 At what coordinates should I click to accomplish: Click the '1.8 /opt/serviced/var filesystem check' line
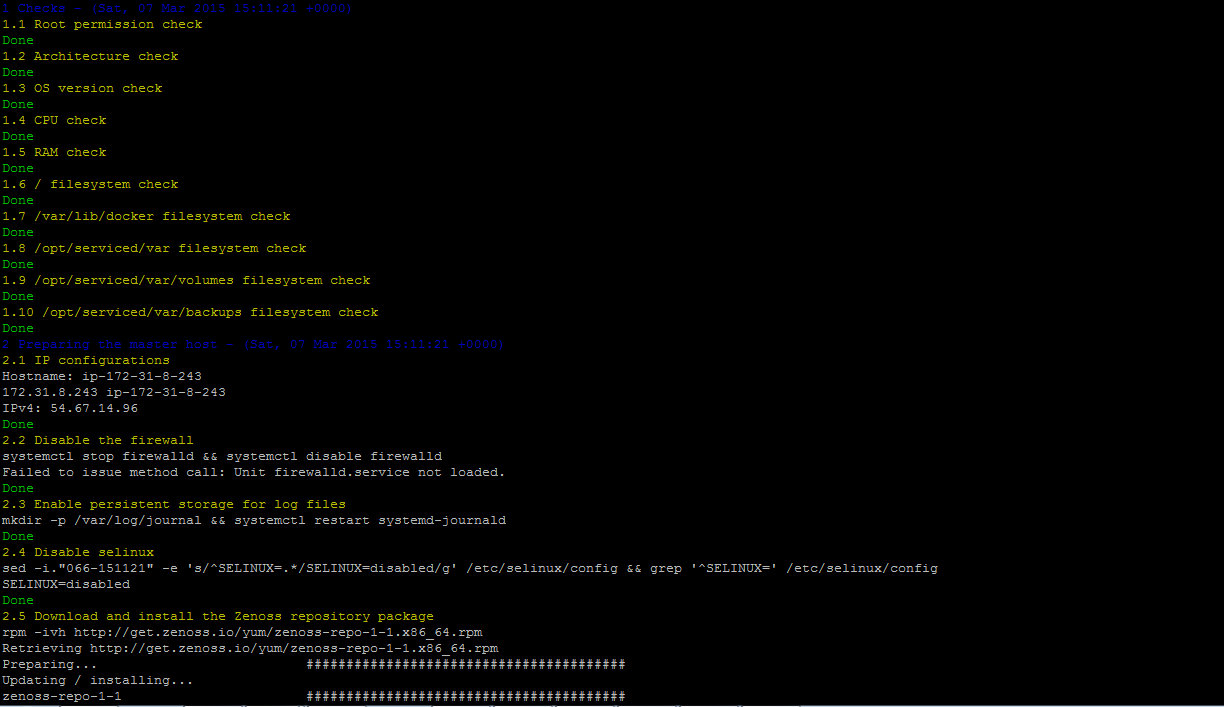[154, 248]
